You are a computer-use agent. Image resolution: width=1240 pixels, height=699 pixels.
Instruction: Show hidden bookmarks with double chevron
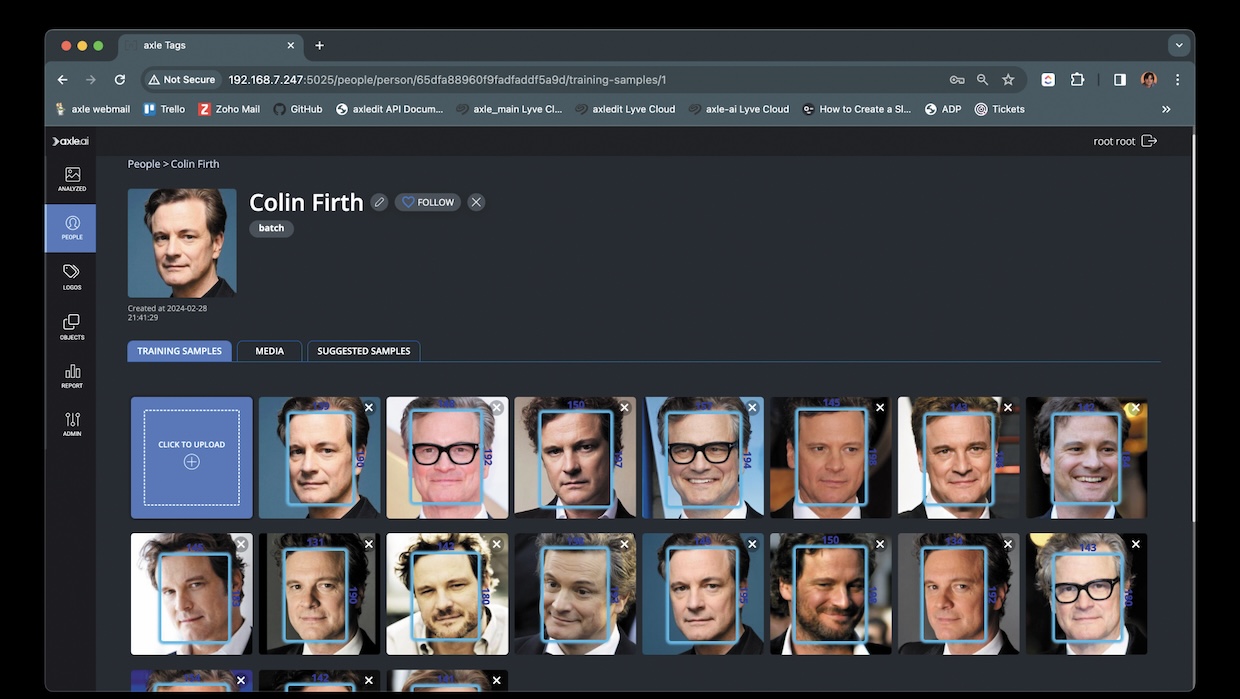[x=1166, y=109]
